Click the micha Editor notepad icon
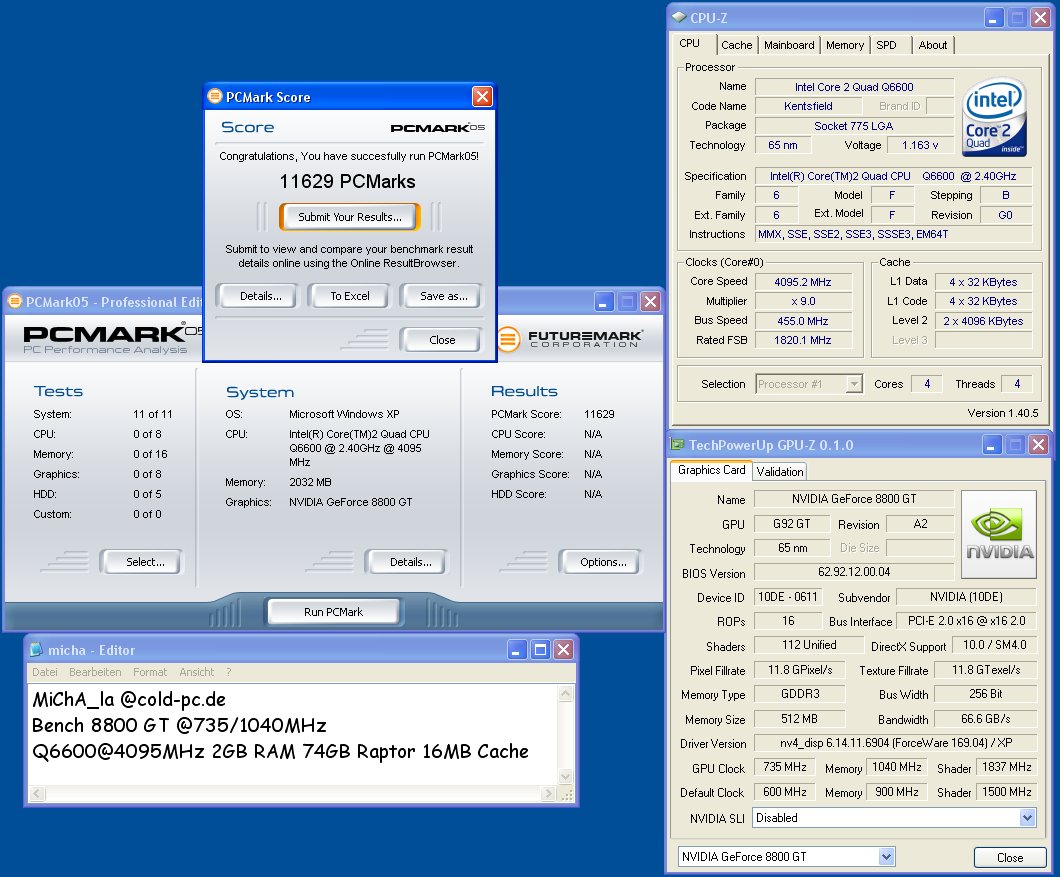Viewport: 1060px width, 877px height. tap(37, 650)
